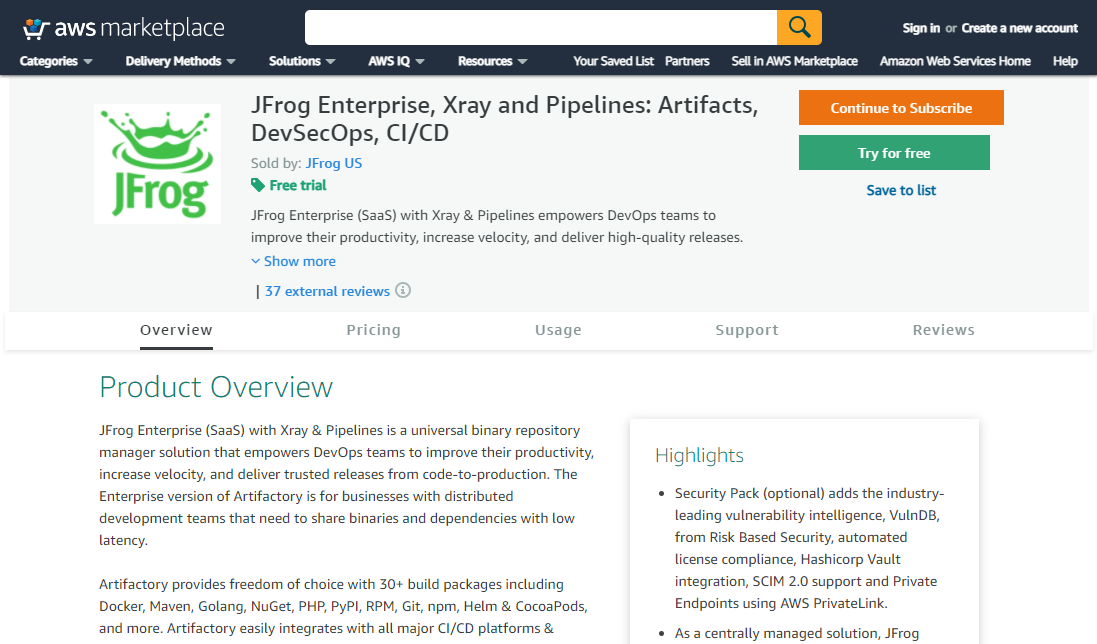Switch to the Pricing tab
The width and height of the screenshot is (1097, 644).
point(373,330)
